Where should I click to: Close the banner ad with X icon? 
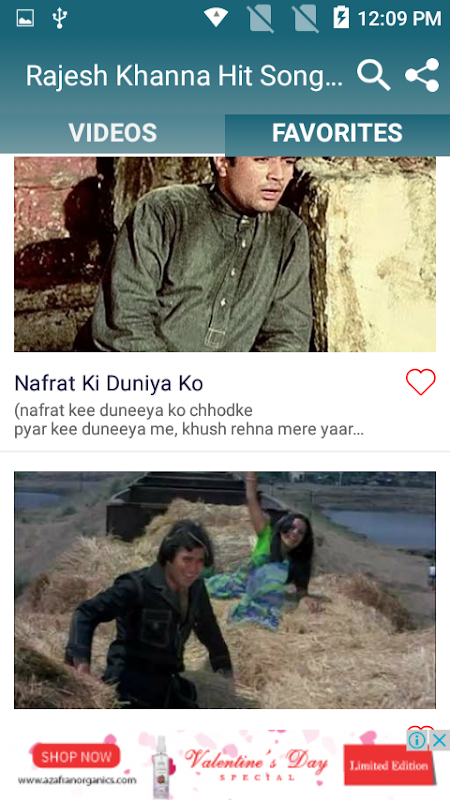pyautogui.click(x=439, y=740)
